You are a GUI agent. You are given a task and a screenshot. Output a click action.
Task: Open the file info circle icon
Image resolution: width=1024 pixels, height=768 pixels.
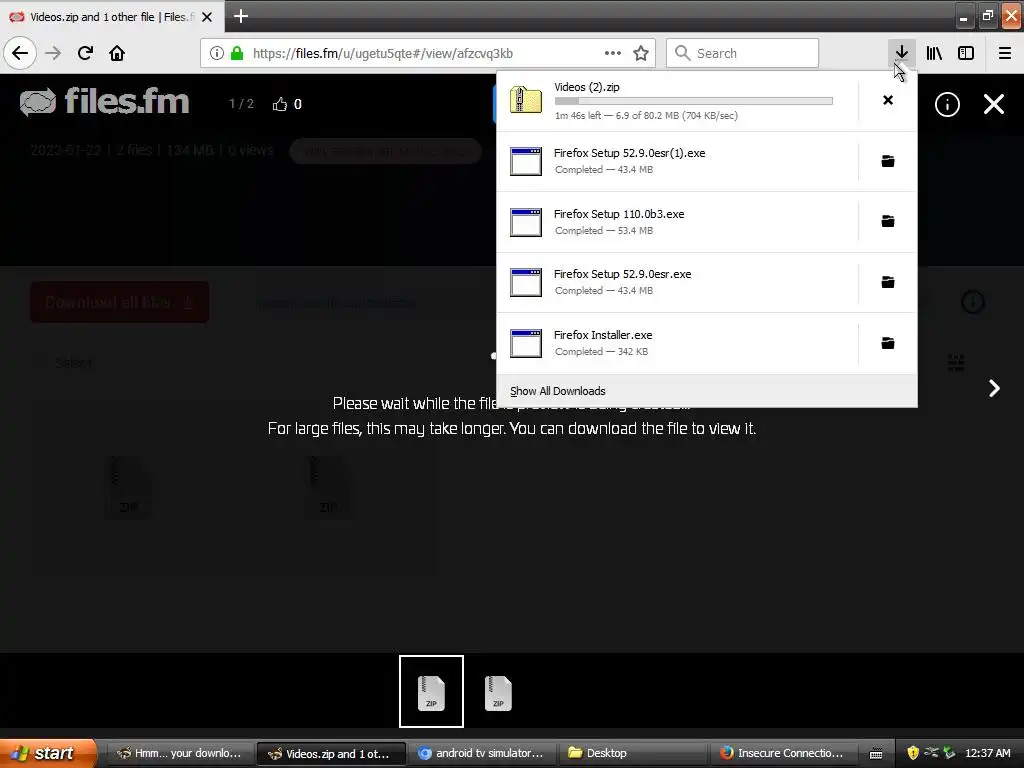click(x=947, y=104)
